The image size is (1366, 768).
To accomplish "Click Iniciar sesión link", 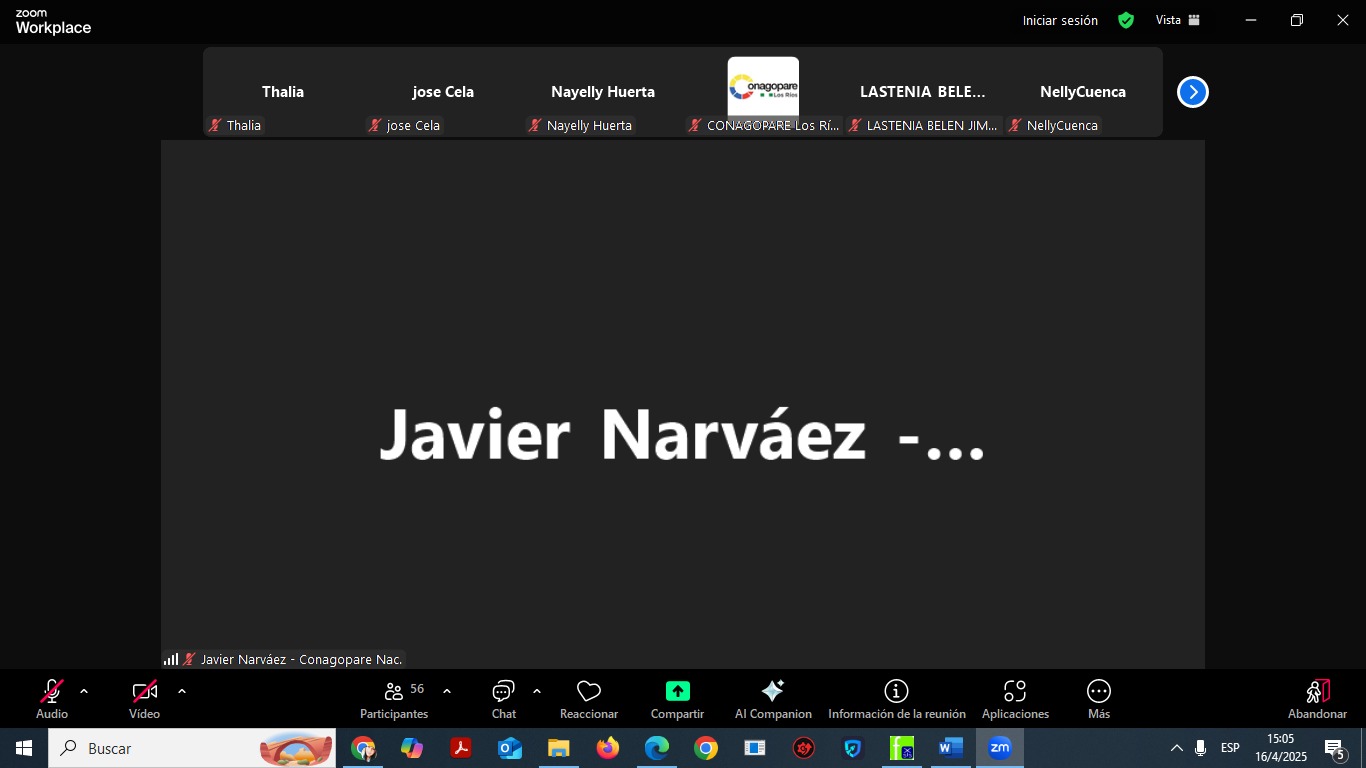I will pyautogui.click(x=1060, y=20).
